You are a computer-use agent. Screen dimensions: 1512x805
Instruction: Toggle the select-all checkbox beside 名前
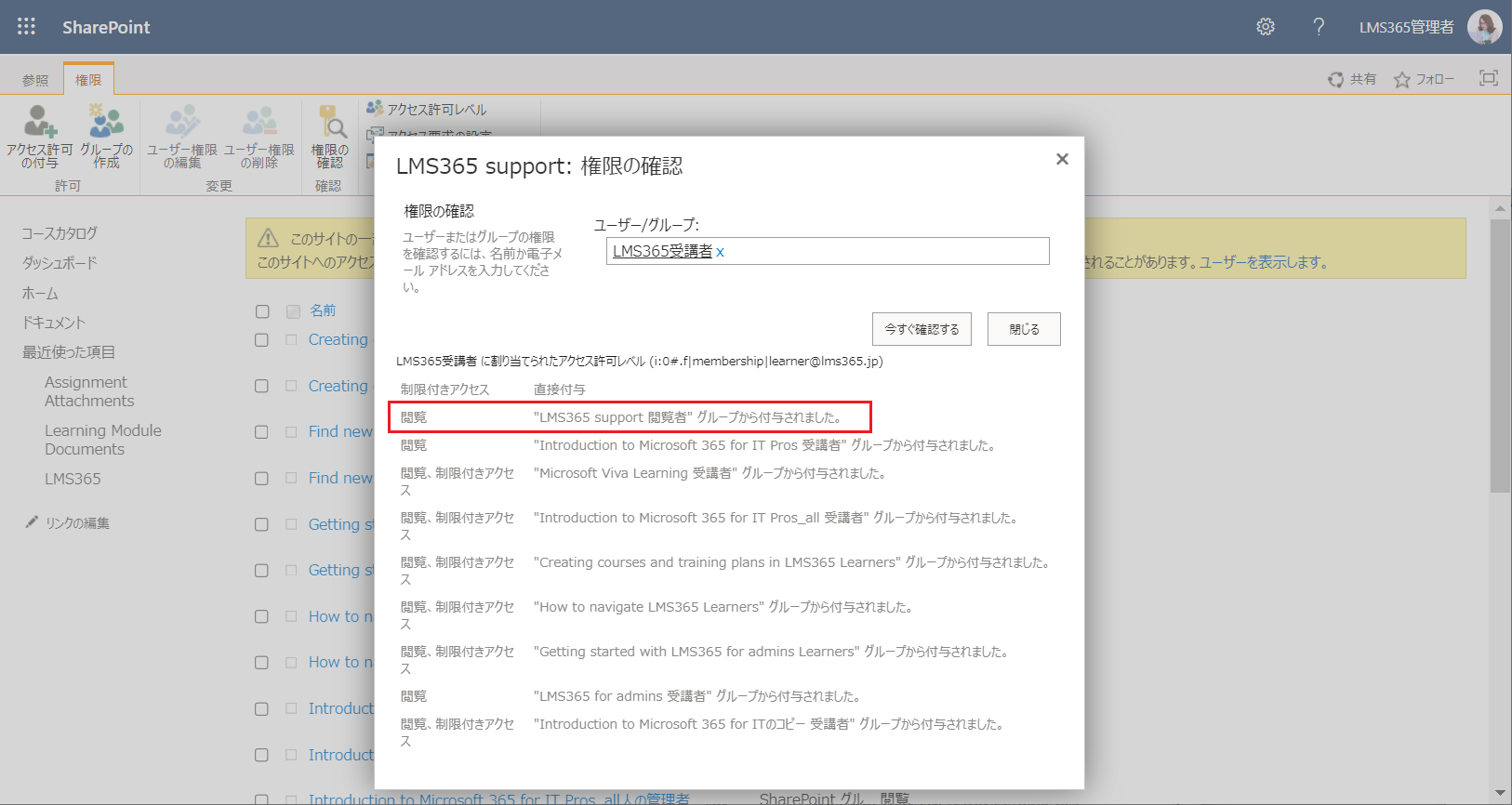262,311
